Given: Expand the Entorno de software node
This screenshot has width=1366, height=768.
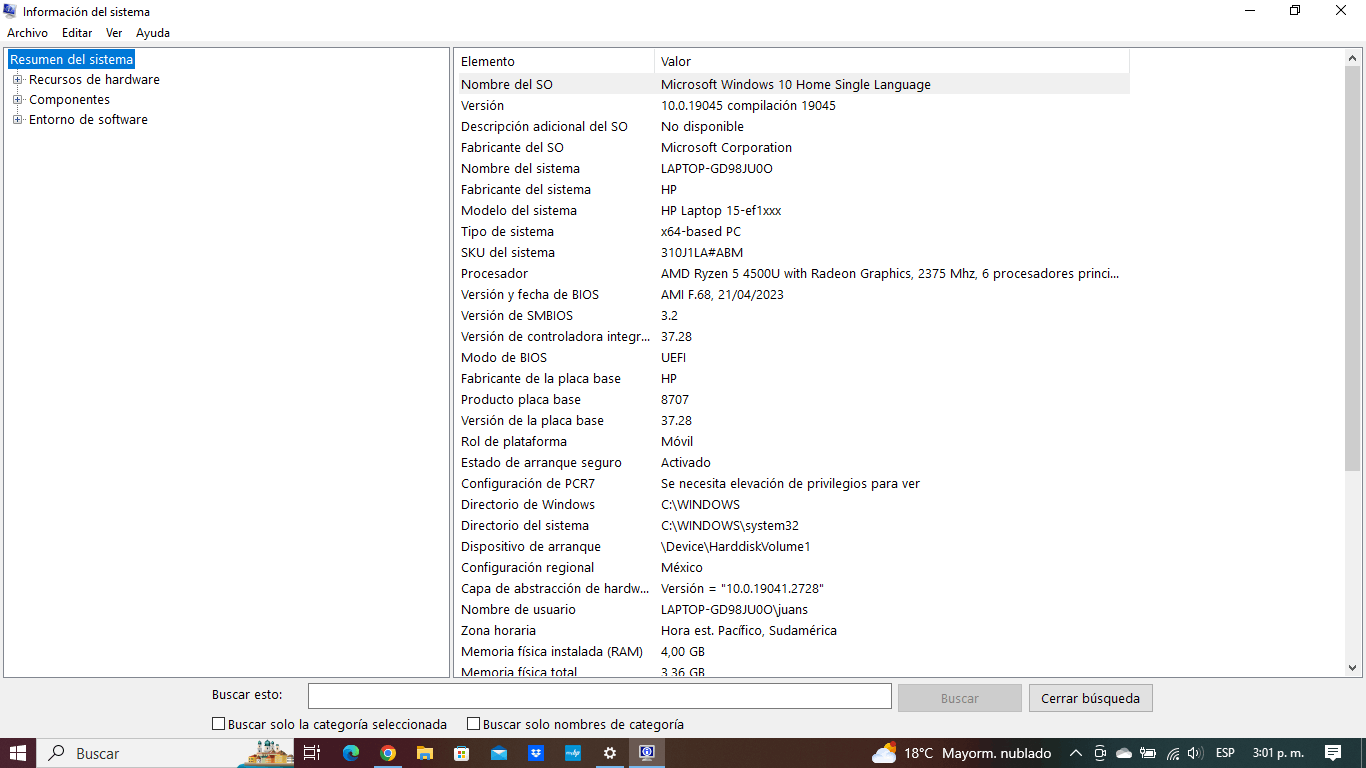Looking at the screenshot, I should pyautogui.click(x=17, y=120).
